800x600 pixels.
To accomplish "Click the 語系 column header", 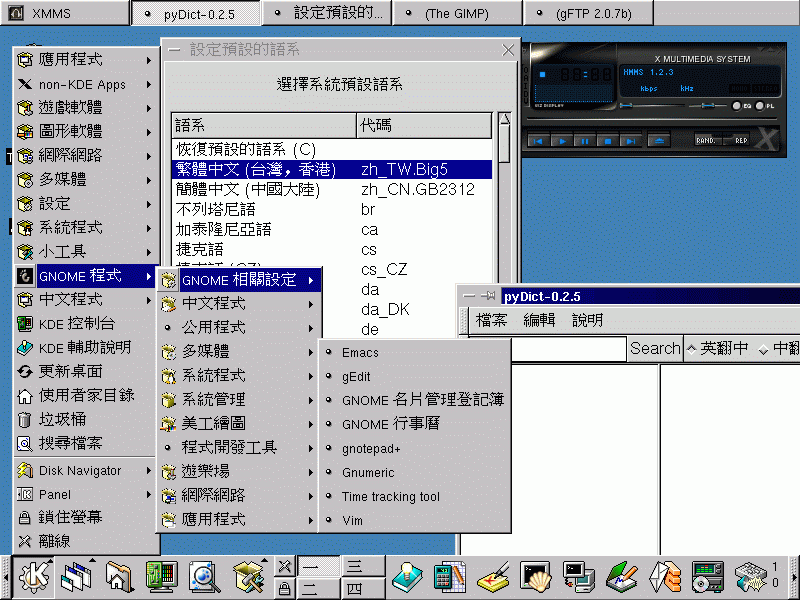I will (264, 126).
